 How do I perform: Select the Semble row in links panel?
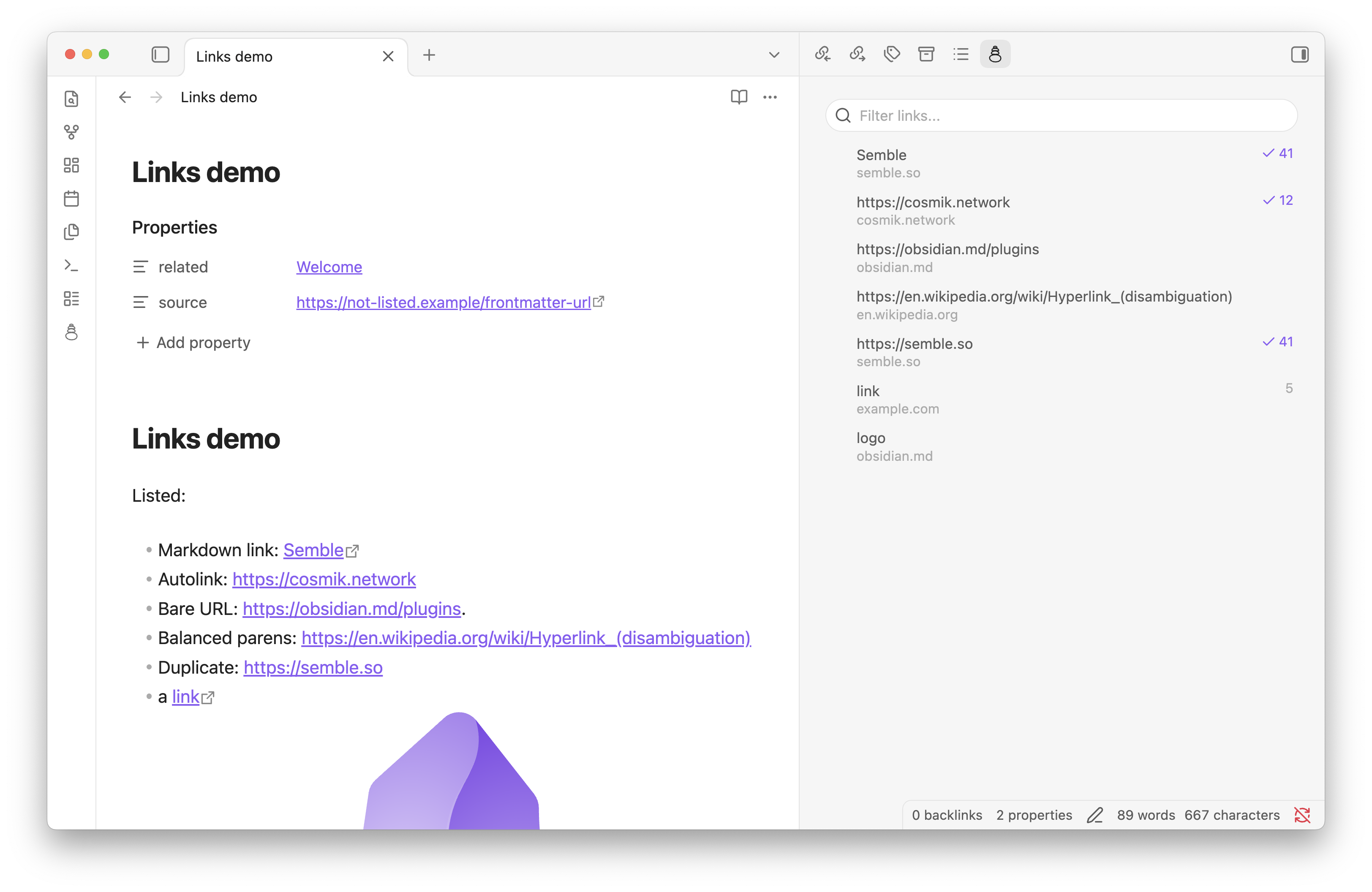pos(1061,163)
